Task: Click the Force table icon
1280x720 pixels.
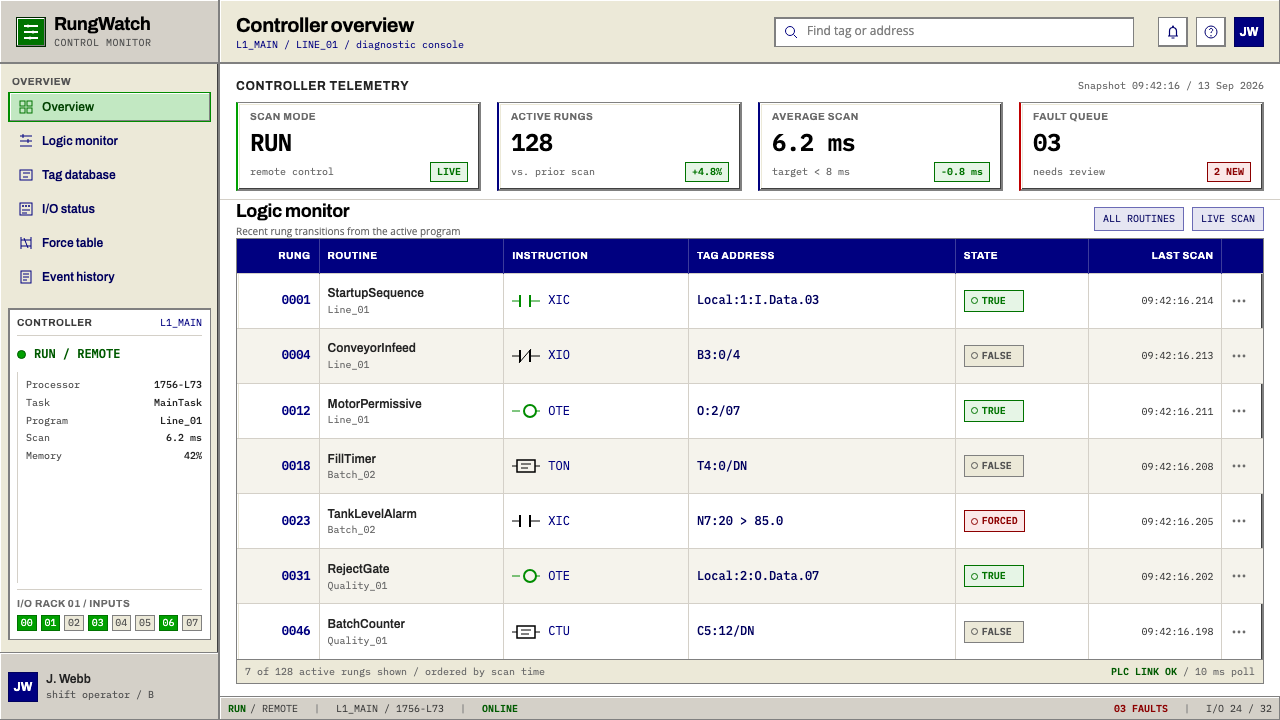Action: pos(26,243)
